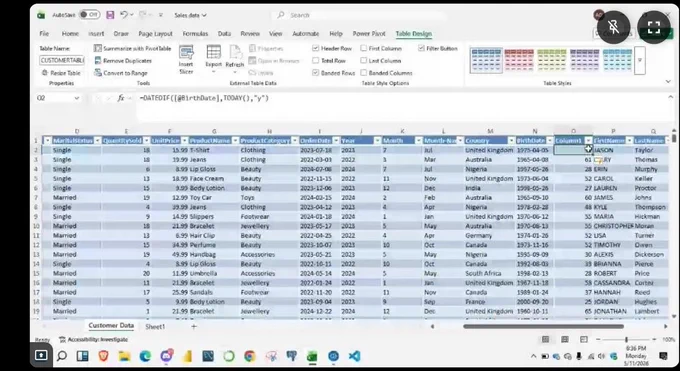Open Microsoft Edge from taskbar
The image size is (680, 371).
tap(145, 356)
